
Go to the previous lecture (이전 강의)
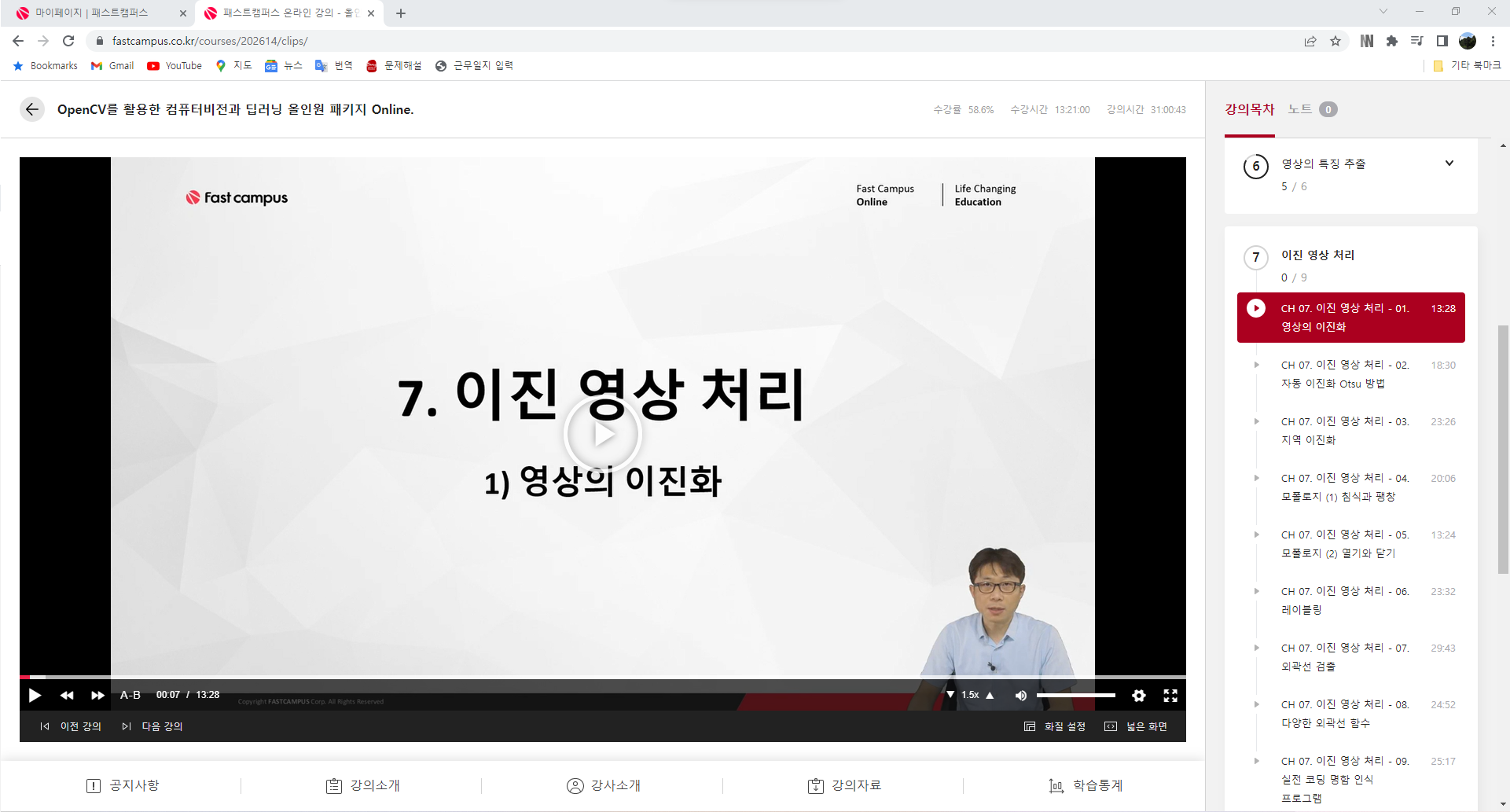point(71,726)
